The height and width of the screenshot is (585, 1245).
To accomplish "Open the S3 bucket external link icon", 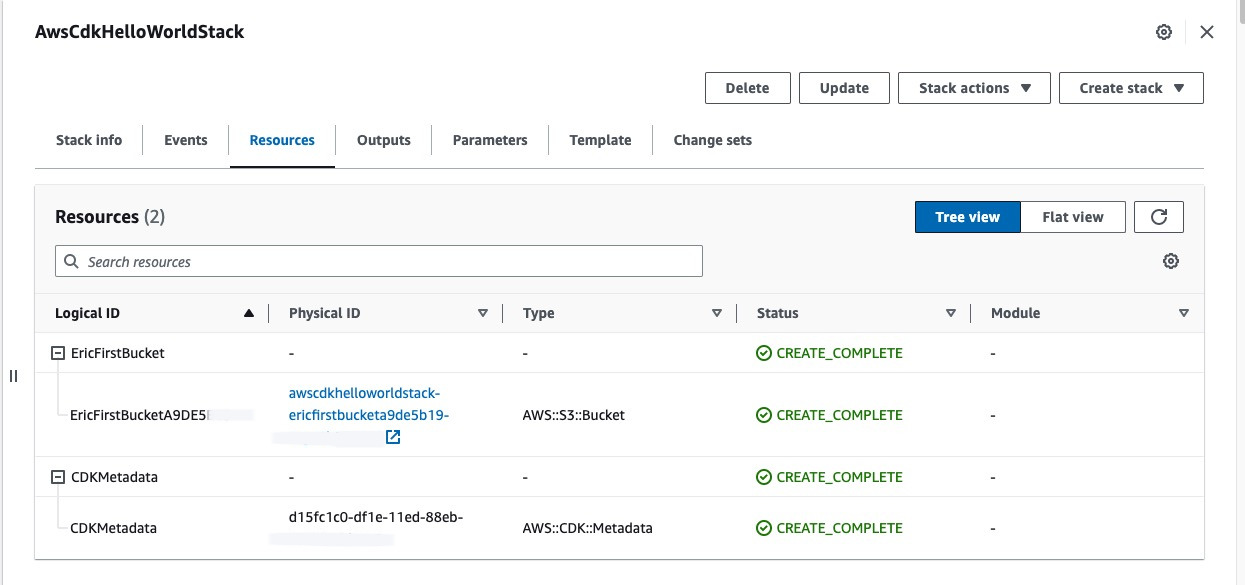I will tap(393, 437).
